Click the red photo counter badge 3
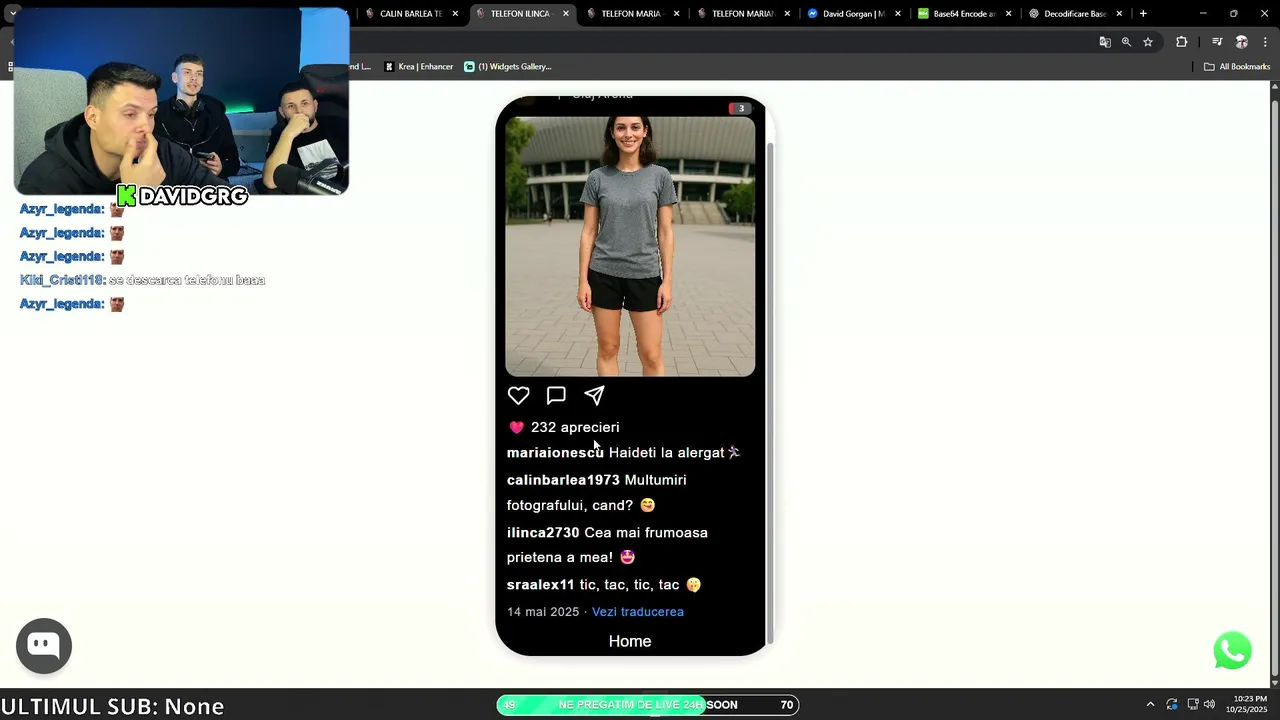The image size is (1280, 720). coord(741,108)
